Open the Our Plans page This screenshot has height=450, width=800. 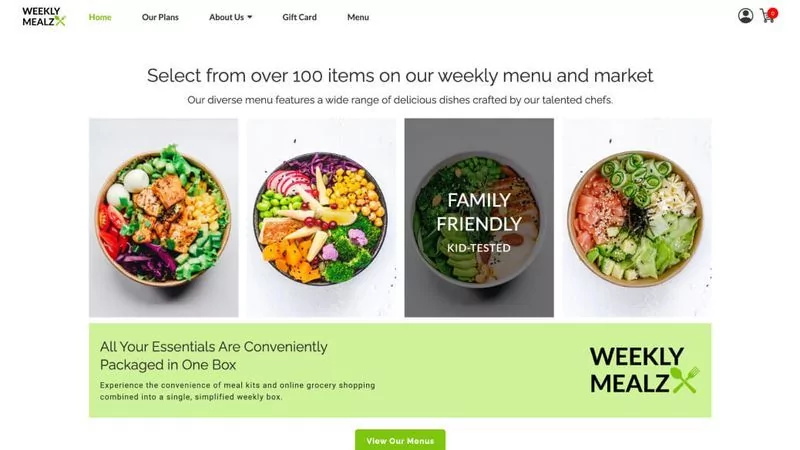(x=160, y=17)
